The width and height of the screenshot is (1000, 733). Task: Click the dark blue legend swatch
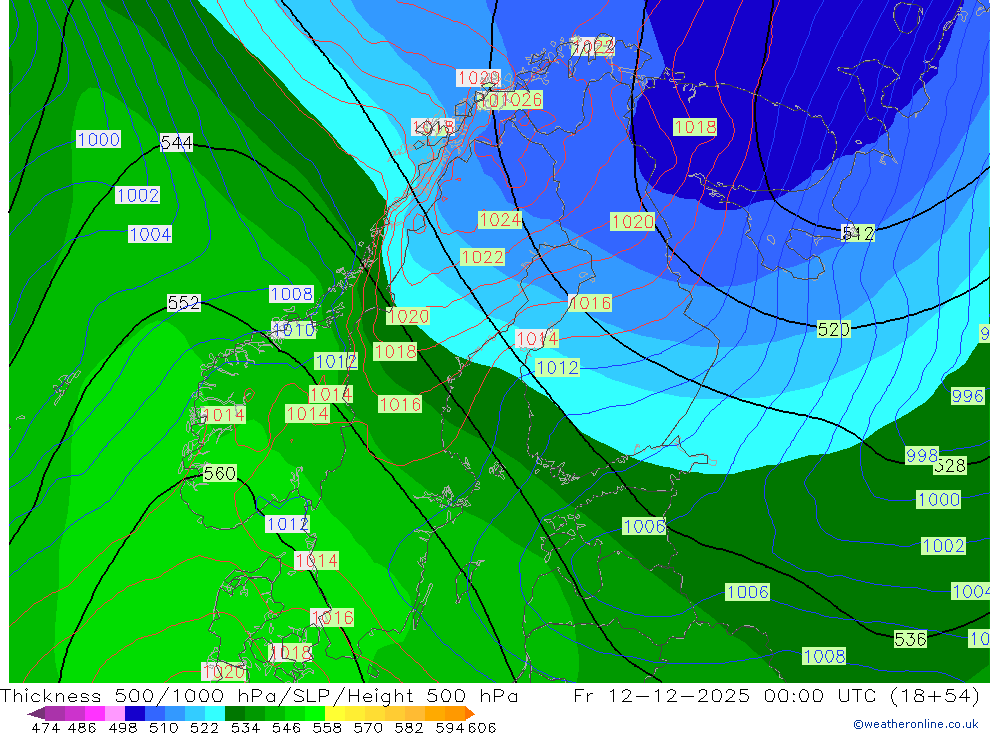(135, 713)
